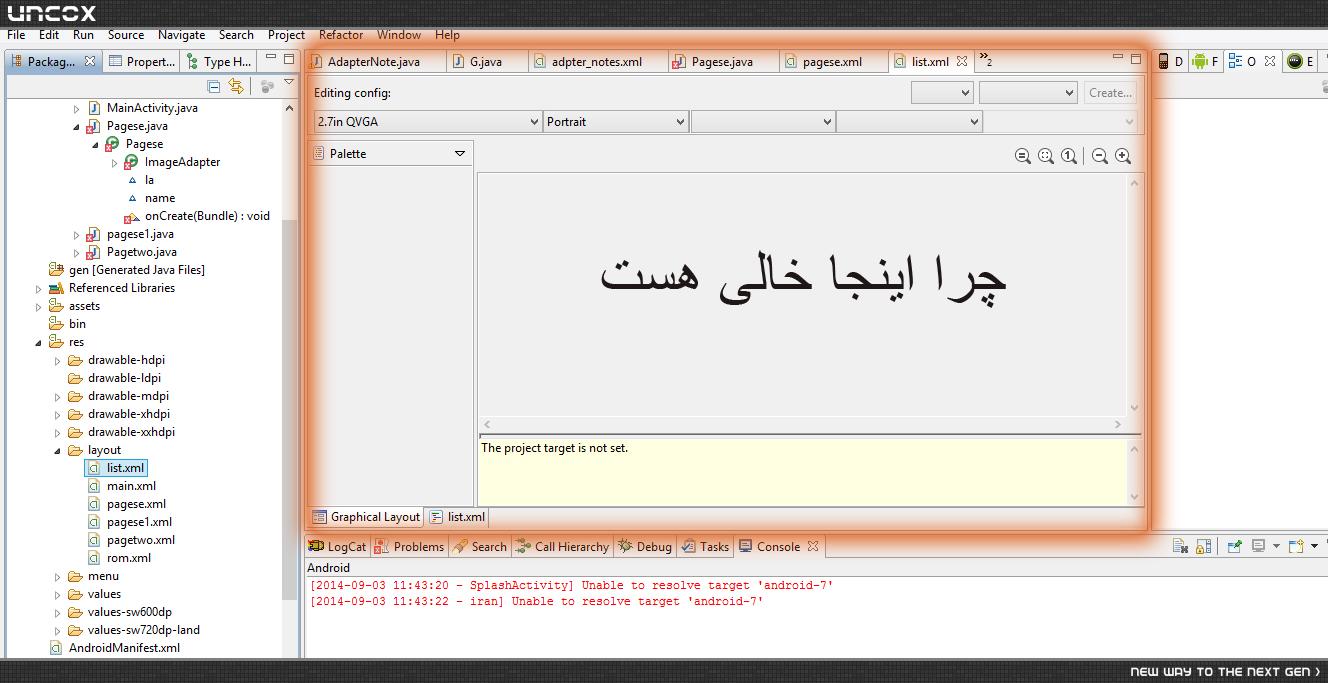Viewport: 1328px width, 683px height.
Task: Switch to the list.xml source tab
Action: click(x=458, y=517)
